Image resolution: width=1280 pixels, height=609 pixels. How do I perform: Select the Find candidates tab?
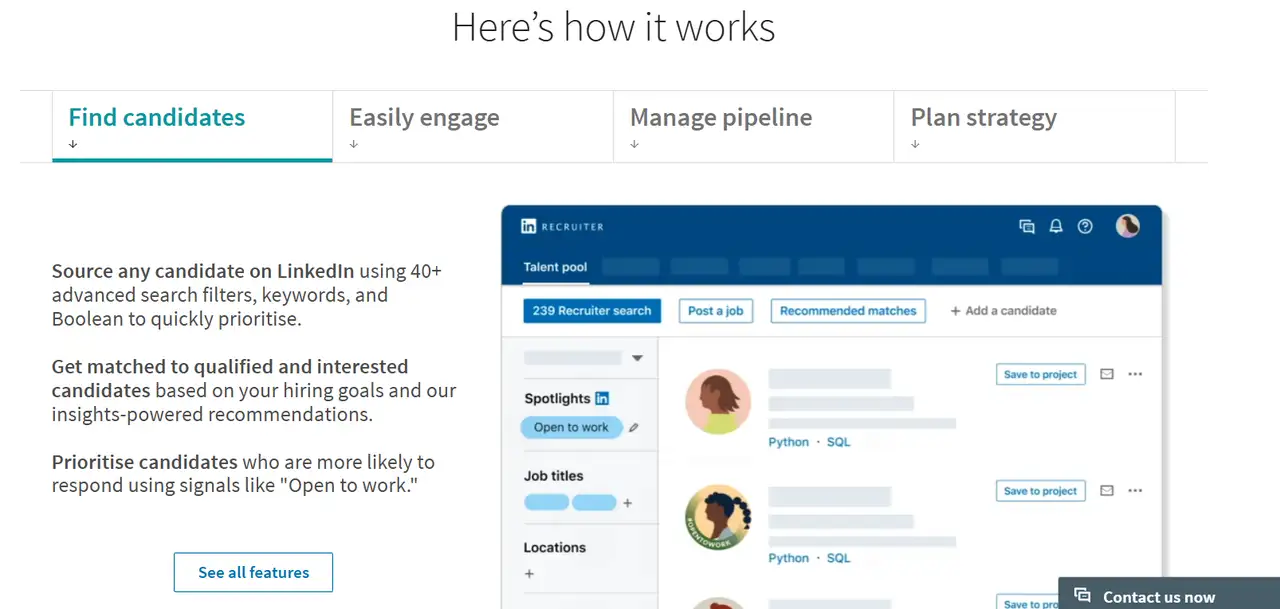click(x=192, y=126)
